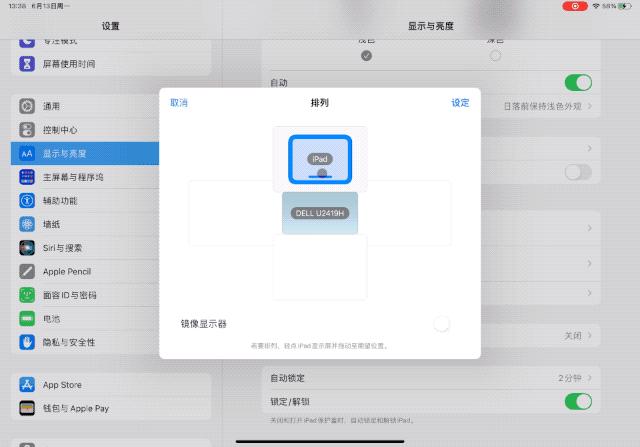The width and height of the screenshot is (640, 447).
Task: Toggle the 锁定/解锁 switch
Action: tap(578, 402)
